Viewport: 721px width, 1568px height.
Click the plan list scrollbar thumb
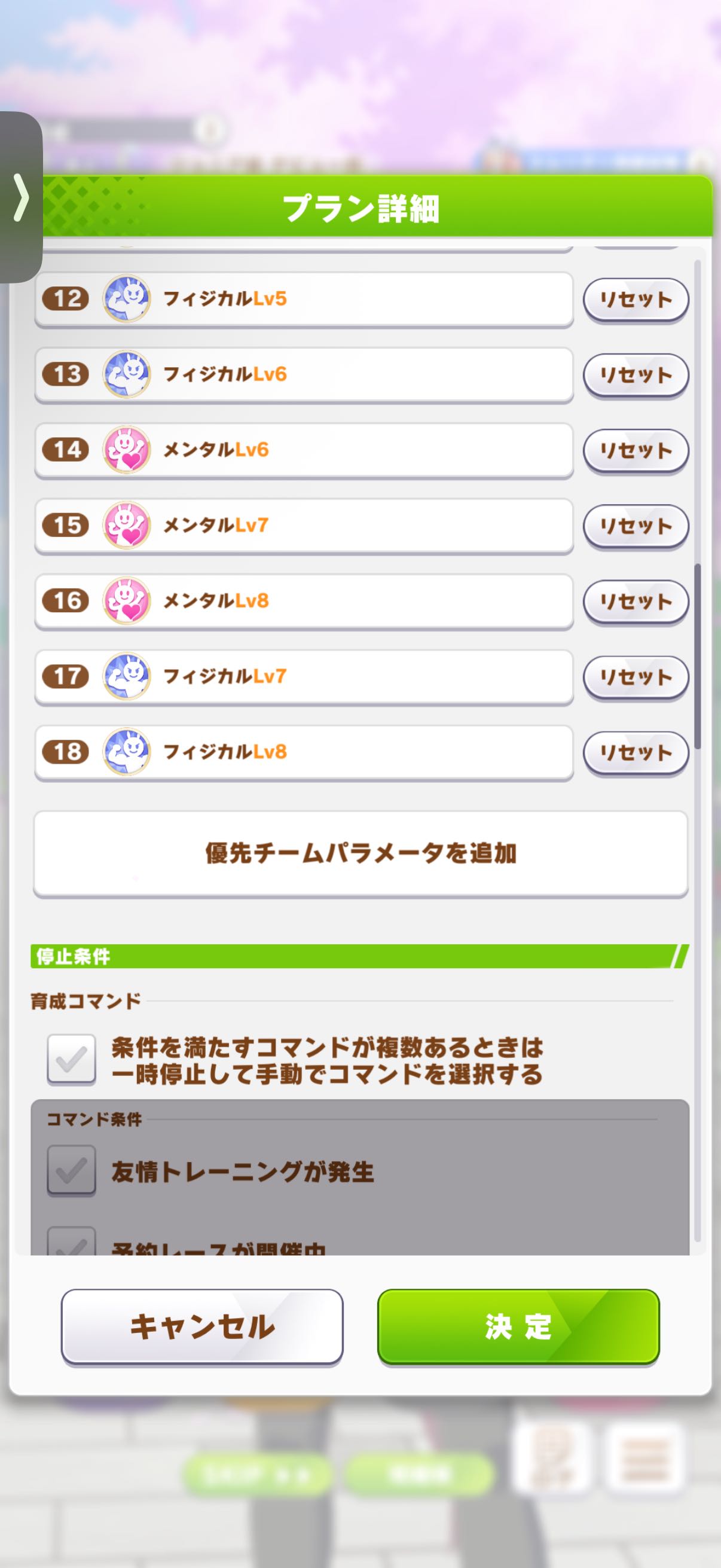[x=697, y=656]
